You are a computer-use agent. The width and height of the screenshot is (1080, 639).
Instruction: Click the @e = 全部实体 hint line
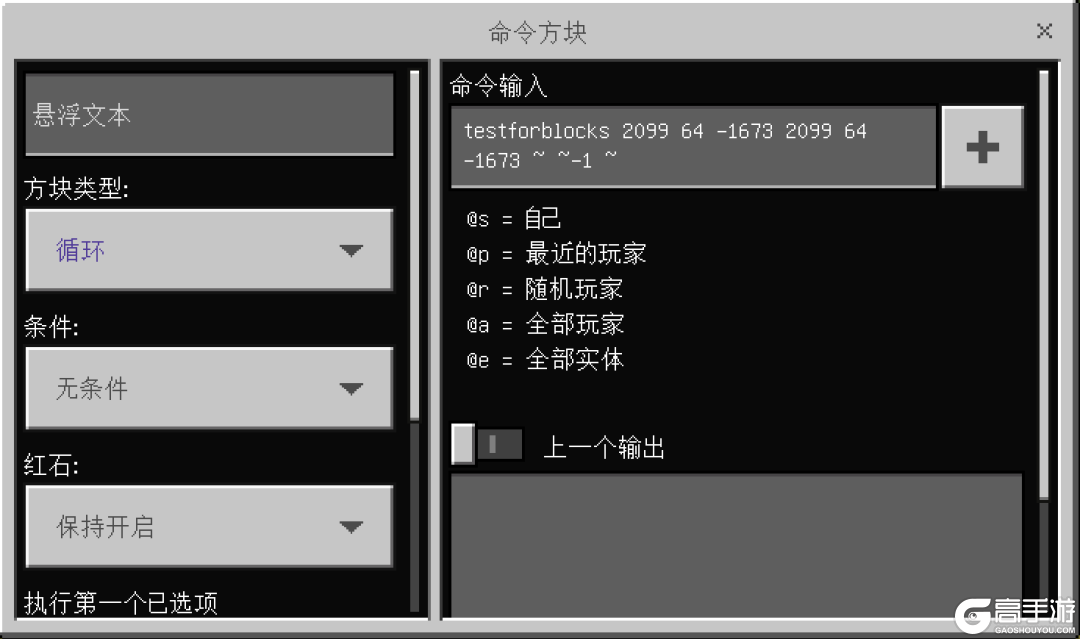[545, 359]
